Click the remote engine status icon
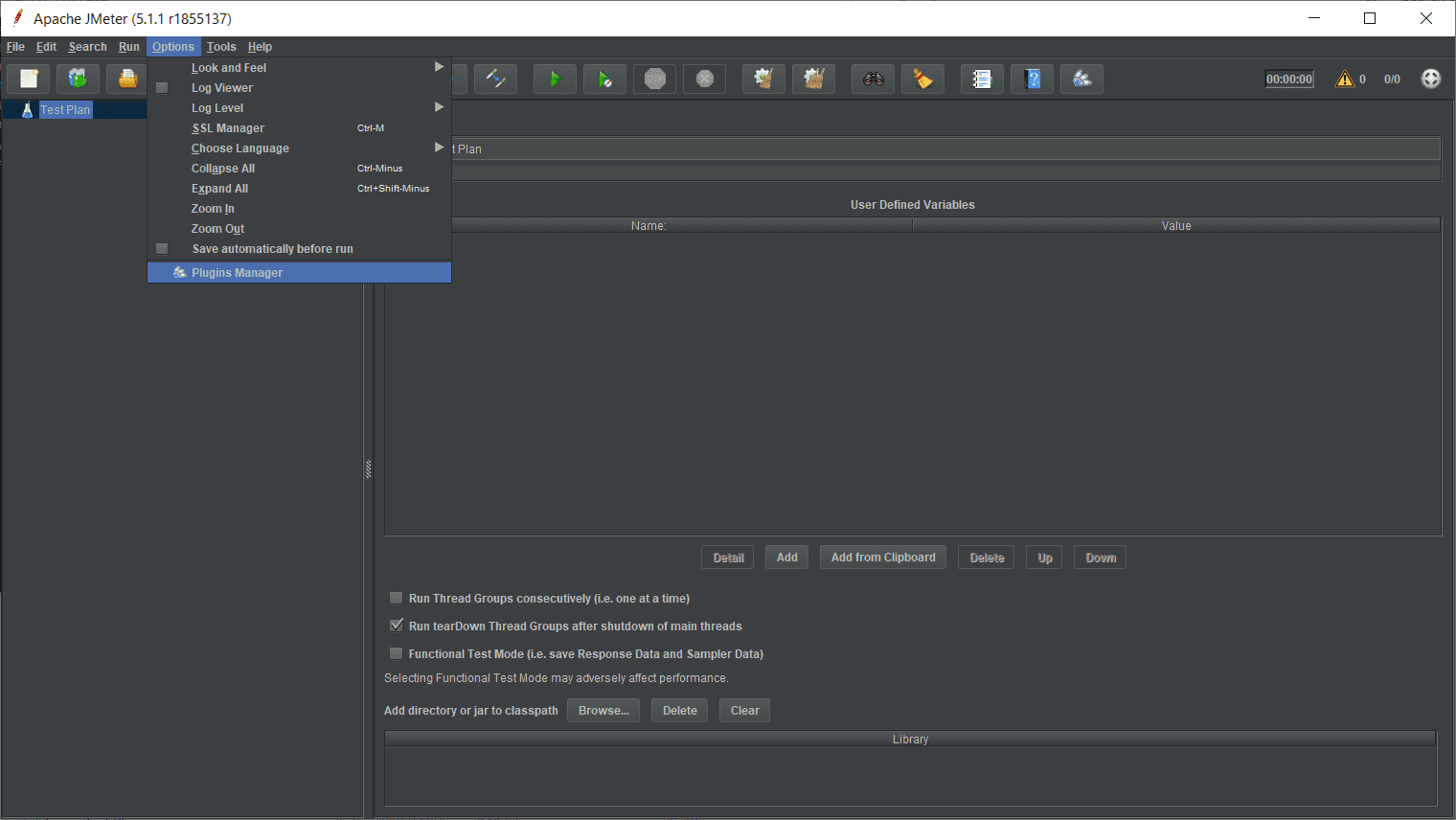The image size is (1456, 820). pyautogui.click(x=1431, y=79)
